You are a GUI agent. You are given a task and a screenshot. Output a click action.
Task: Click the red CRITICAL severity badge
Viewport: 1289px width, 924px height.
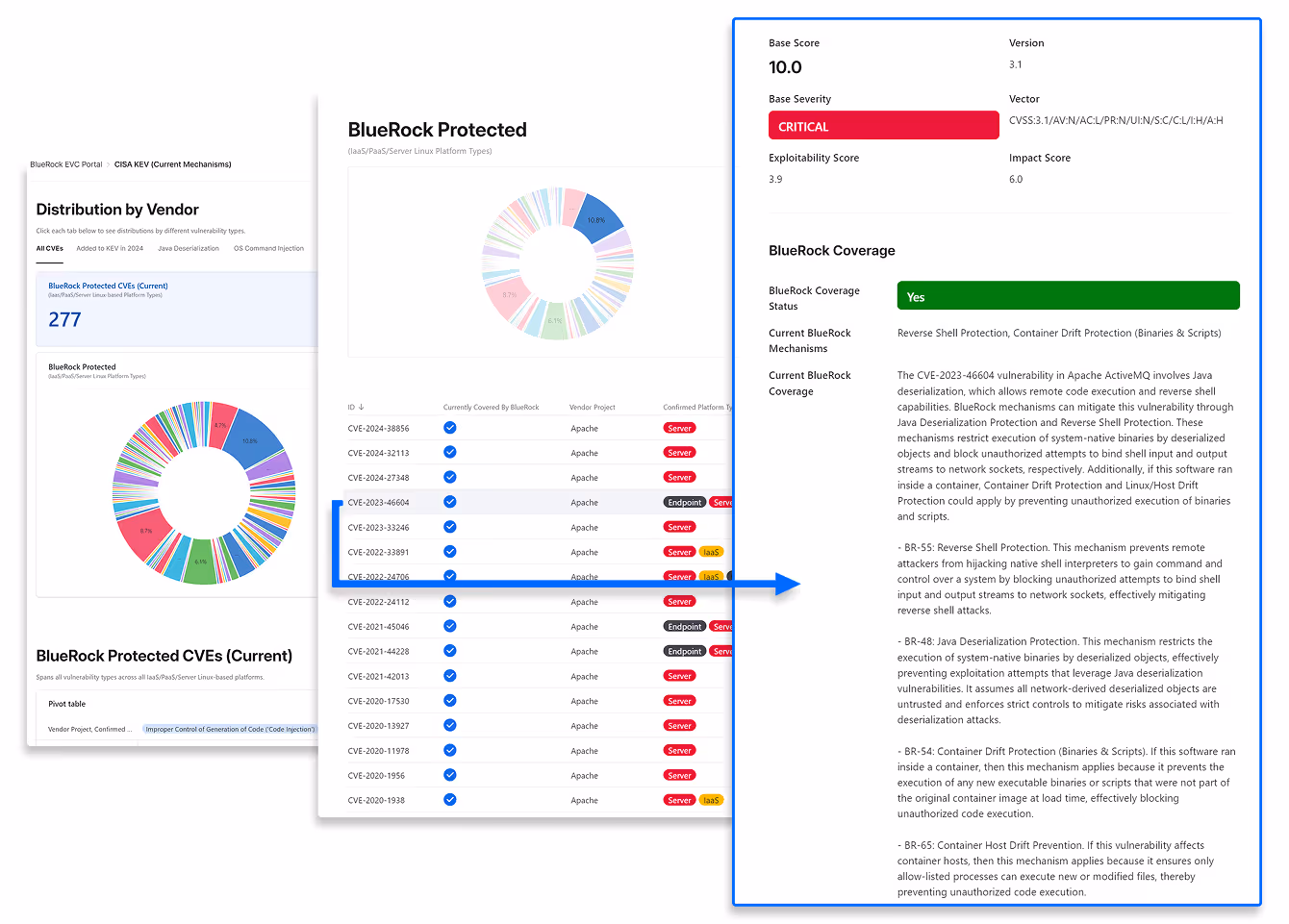[x=883, y=126]
